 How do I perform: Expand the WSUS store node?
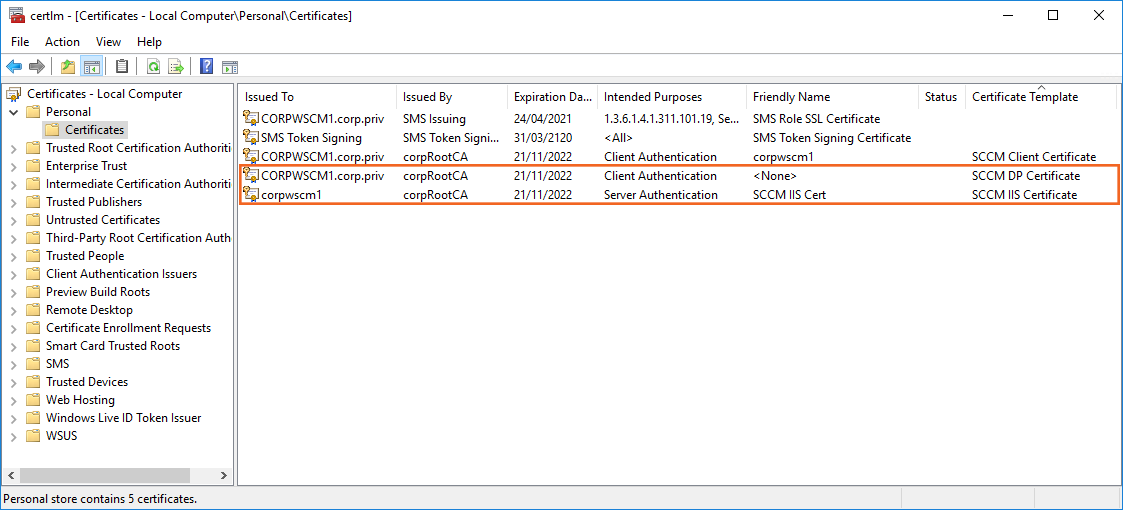pos(14,436)
